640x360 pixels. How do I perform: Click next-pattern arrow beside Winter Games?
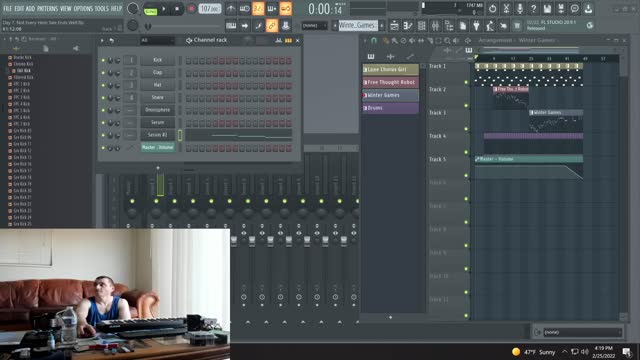tap(382, 25)
